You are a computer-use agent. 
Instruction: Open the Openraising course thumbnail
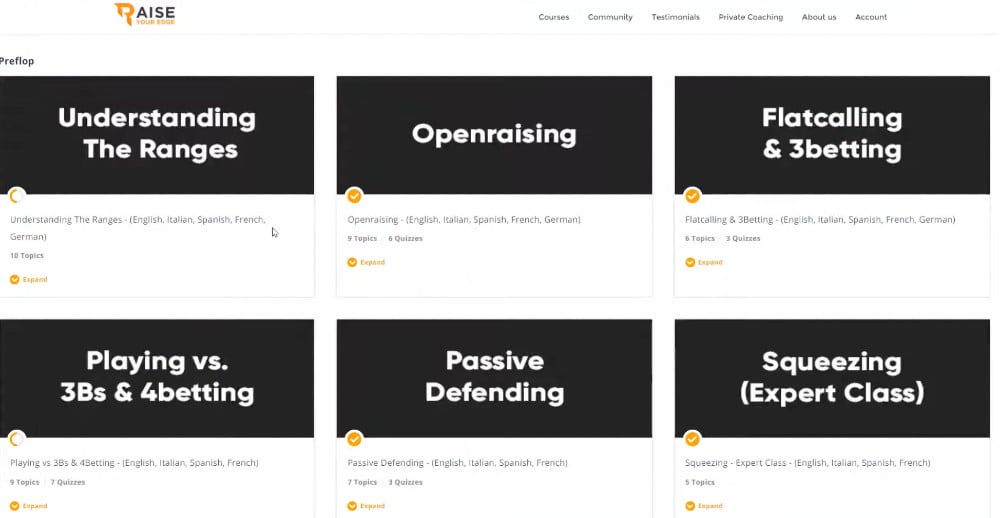click(494, 135)
